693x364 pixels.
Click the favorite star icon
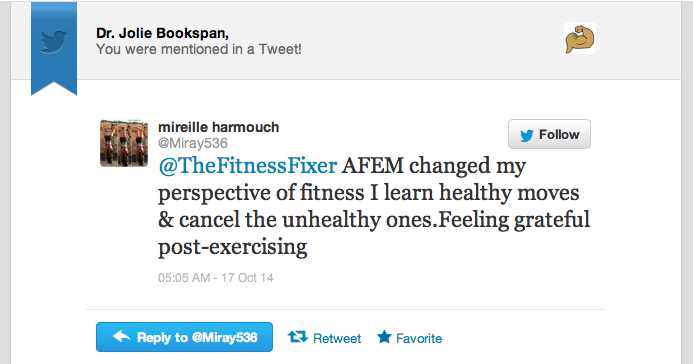click(384, 337)
